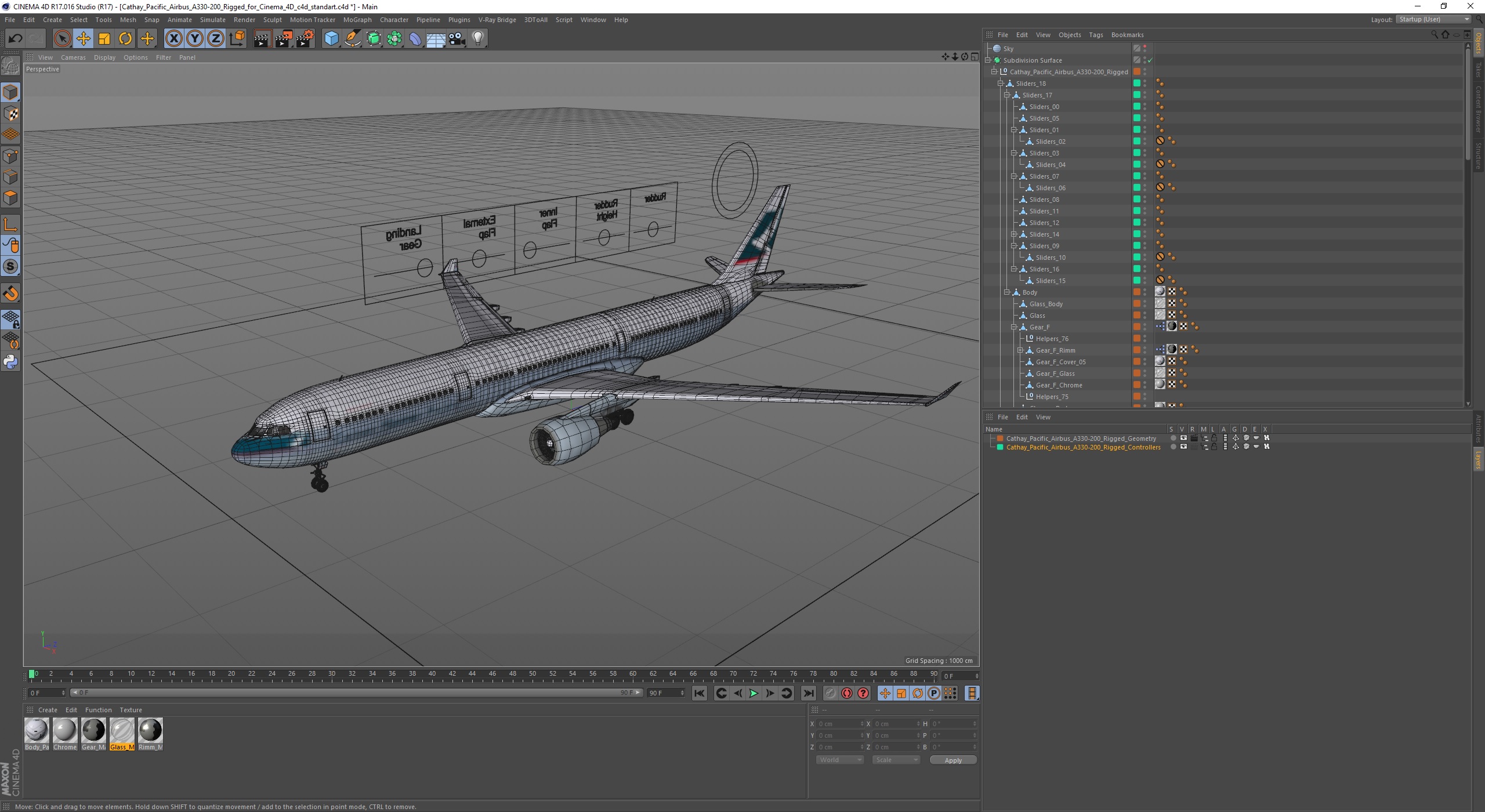
Task: Open the Character menu
Action: (x=394, y=20)
